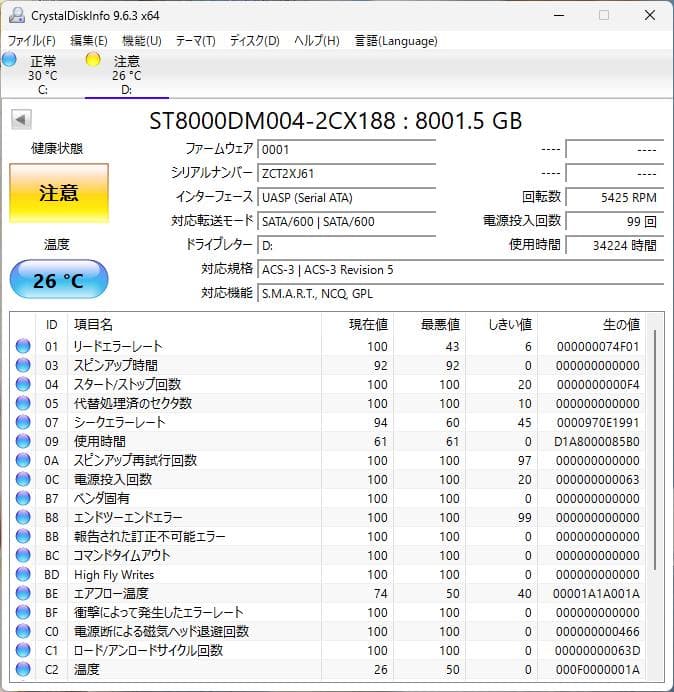Screen dimensions: 674x692
Task: Click the High Fly Writes attribute name
Action: coord(114,575)
